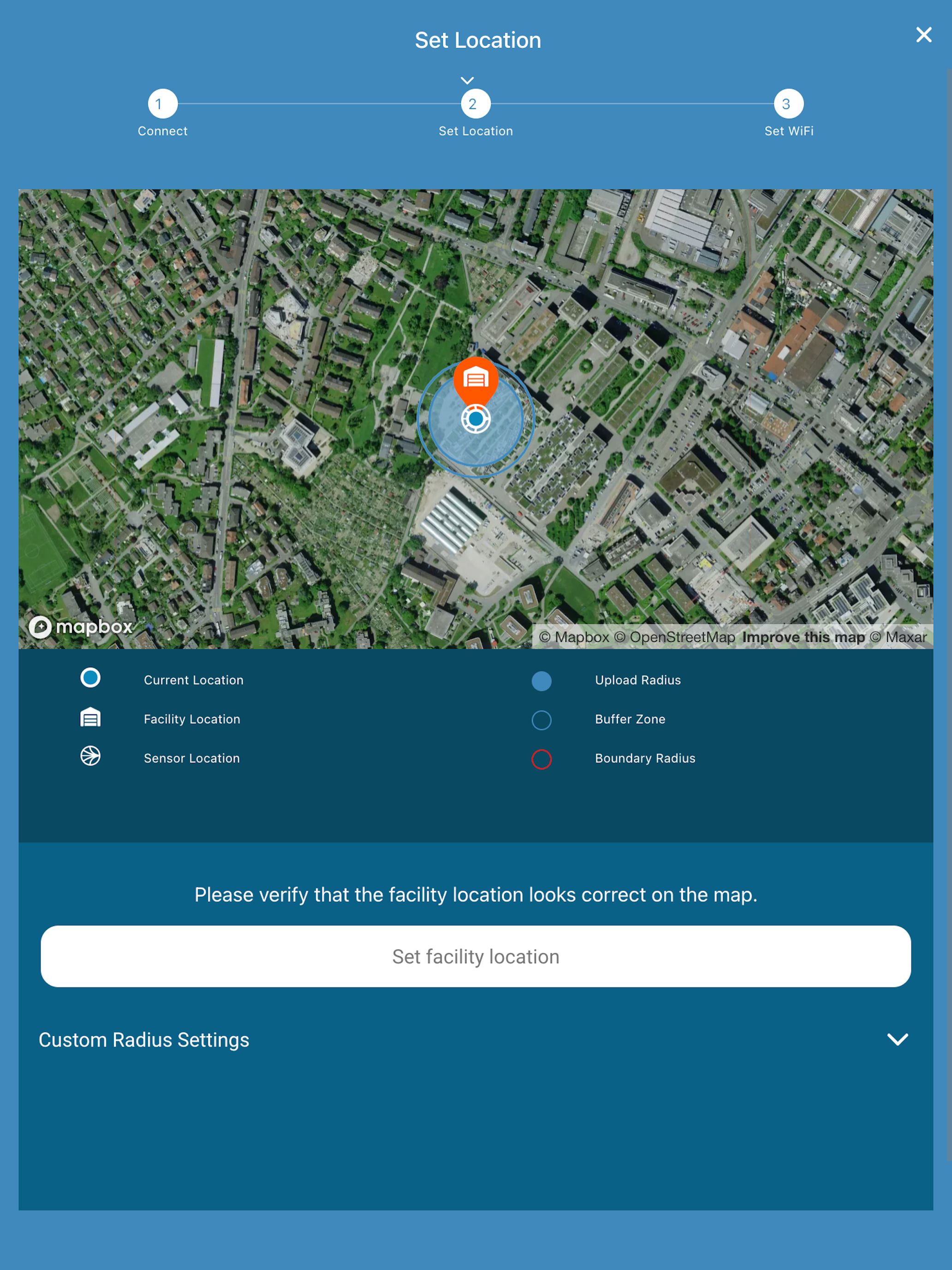Click the Buffer Zone legend label
This screenshot has width=952, height=1270.
tap(630, 719)
